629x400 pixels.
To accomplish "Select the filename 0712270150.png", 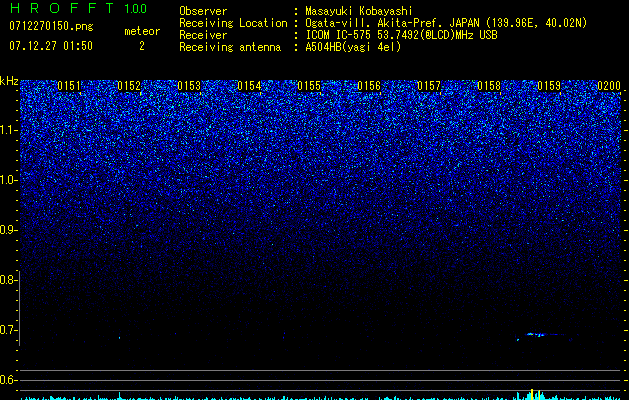I will coord(51,27).
